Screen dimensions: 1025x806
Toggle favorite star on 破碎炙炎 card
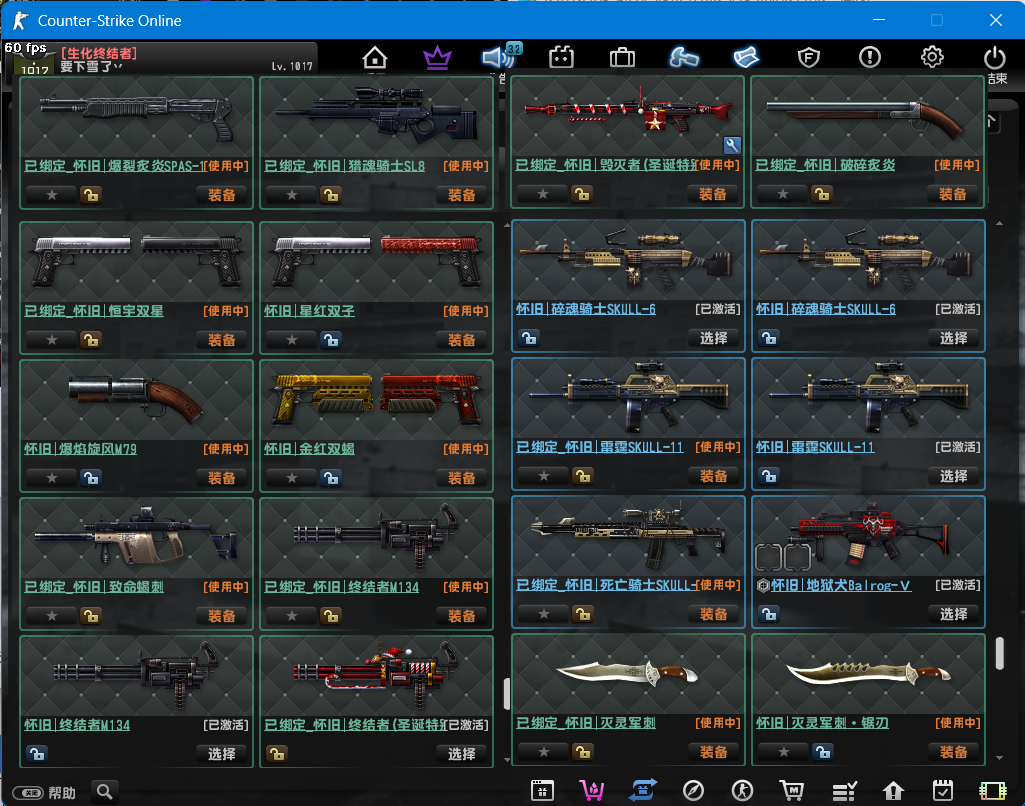click(783, 194)
